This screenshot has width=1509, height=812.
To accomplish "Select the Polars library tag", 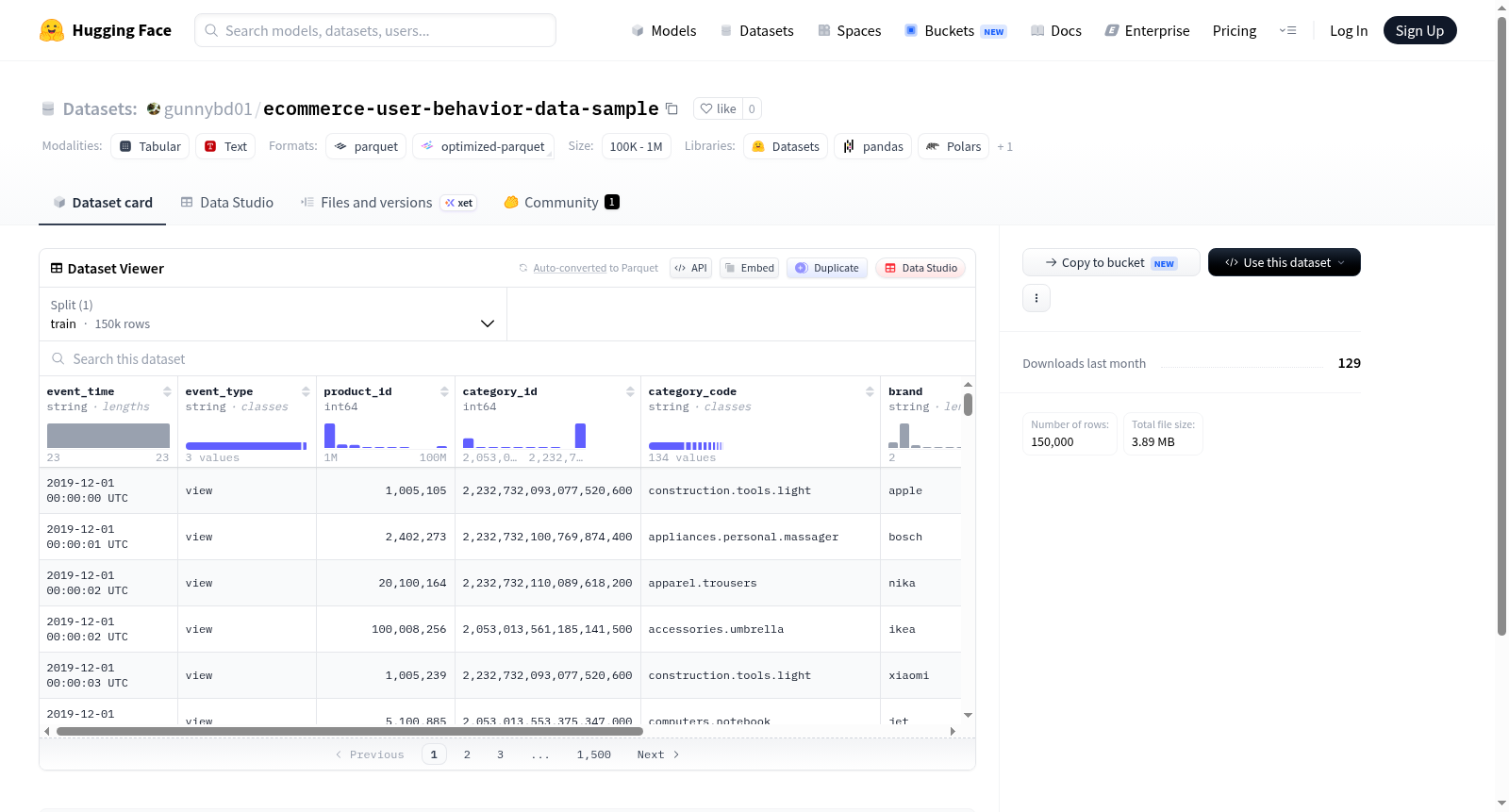I will click(953, 146).
